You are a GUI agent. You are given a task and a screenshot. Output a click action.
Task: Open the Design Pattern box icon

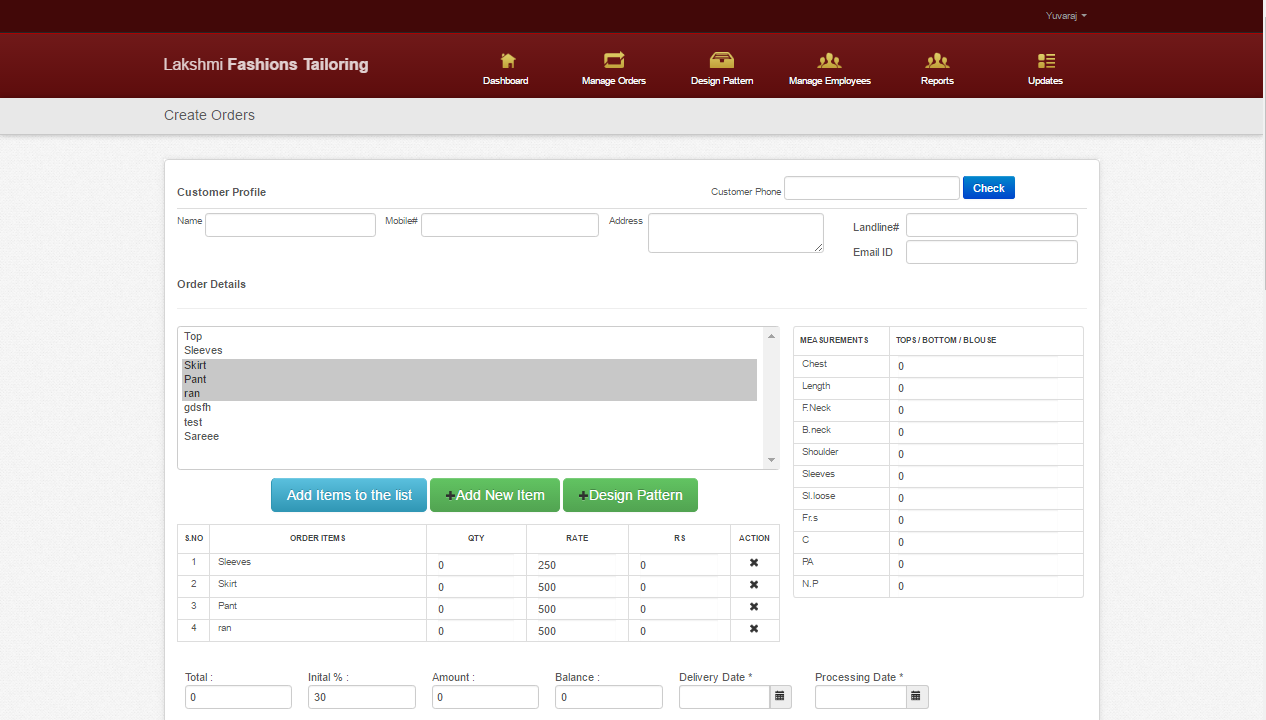tap(722, 60)
